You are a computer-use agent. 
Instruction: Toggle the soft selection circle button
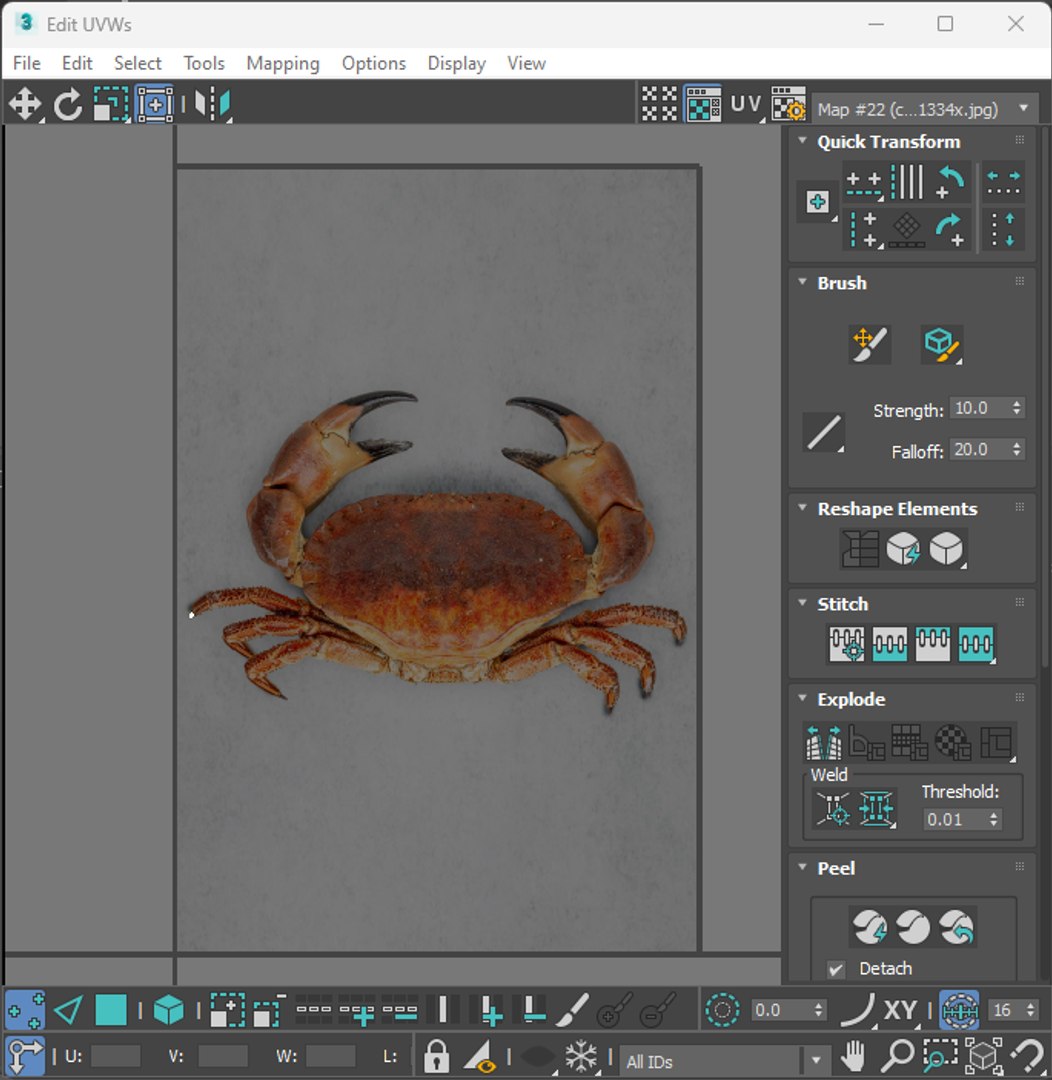click(x=722, y=1010)
